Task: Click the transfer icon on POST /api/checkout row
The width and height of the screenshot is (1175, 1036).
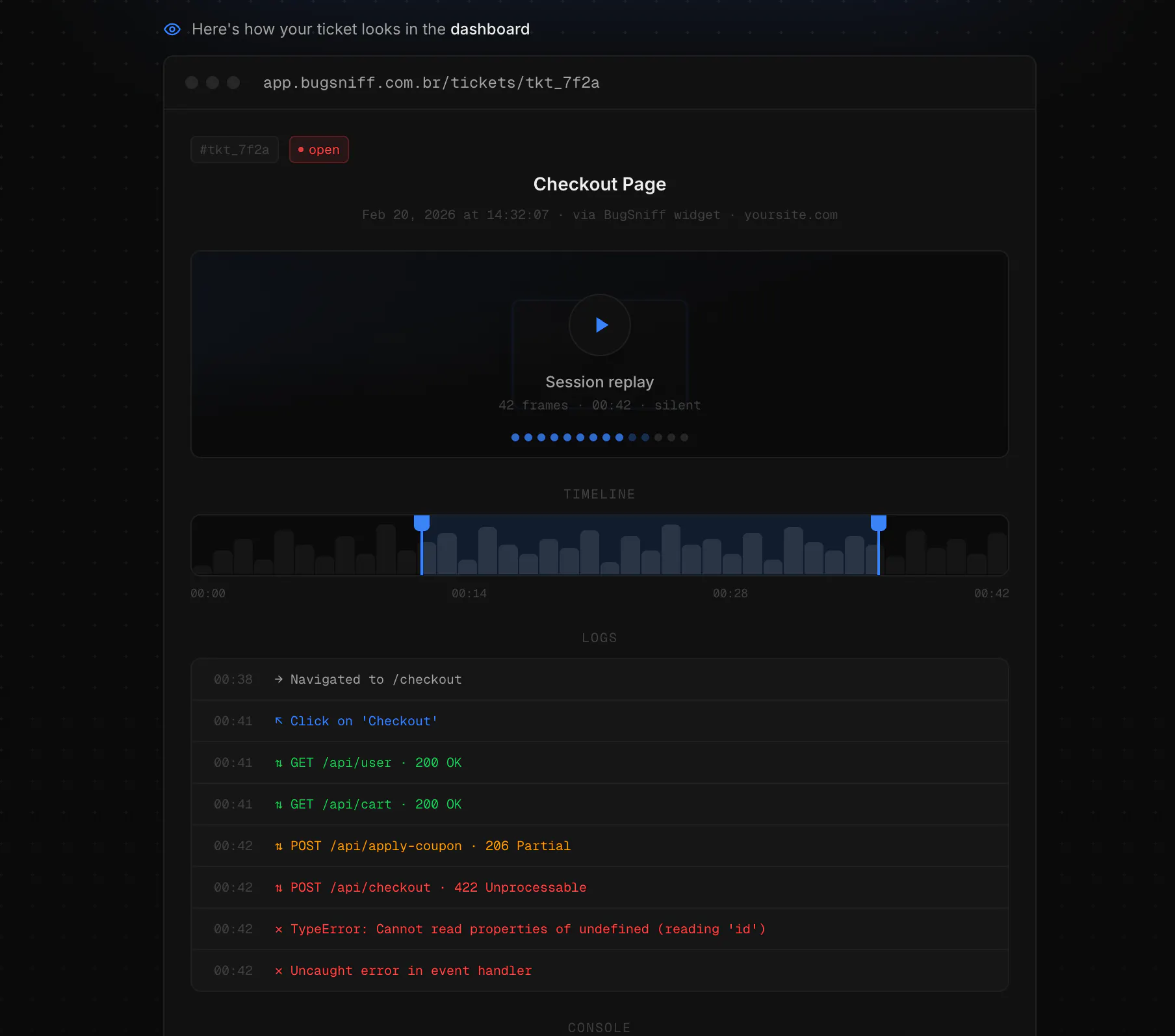Action: [x=279, y=888]
